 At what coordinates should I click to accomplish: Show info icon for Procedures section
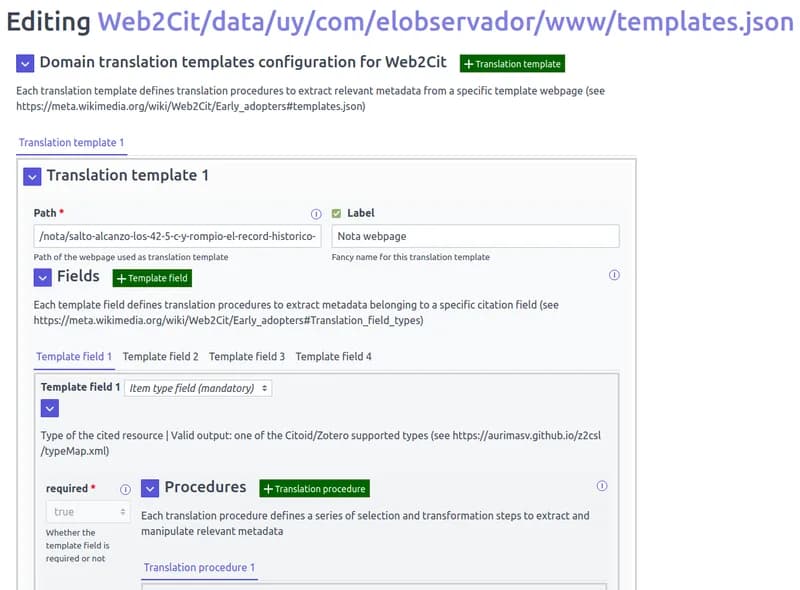point(602,486)
